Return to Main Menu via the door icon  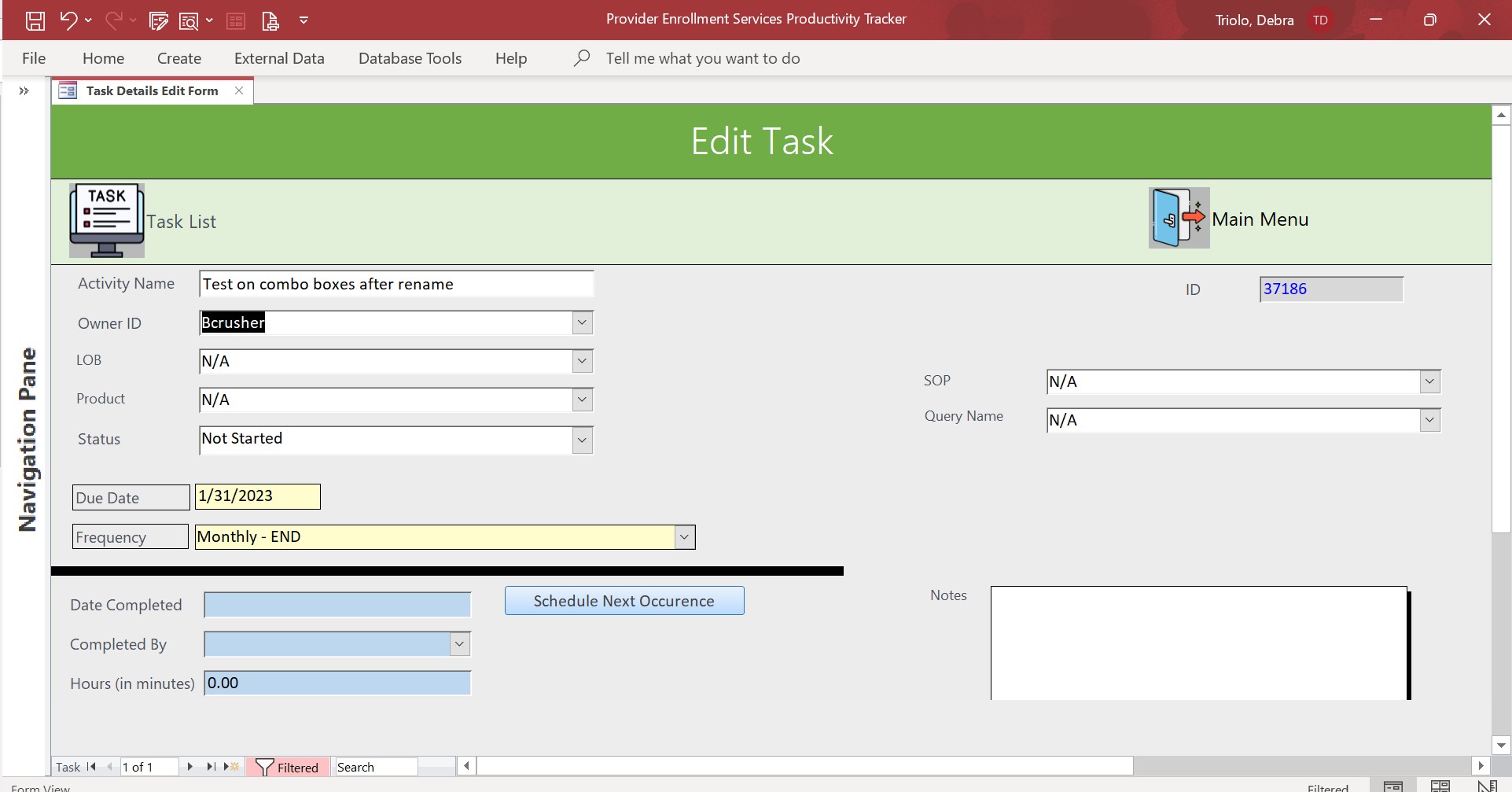click(x=1177, y=218)
